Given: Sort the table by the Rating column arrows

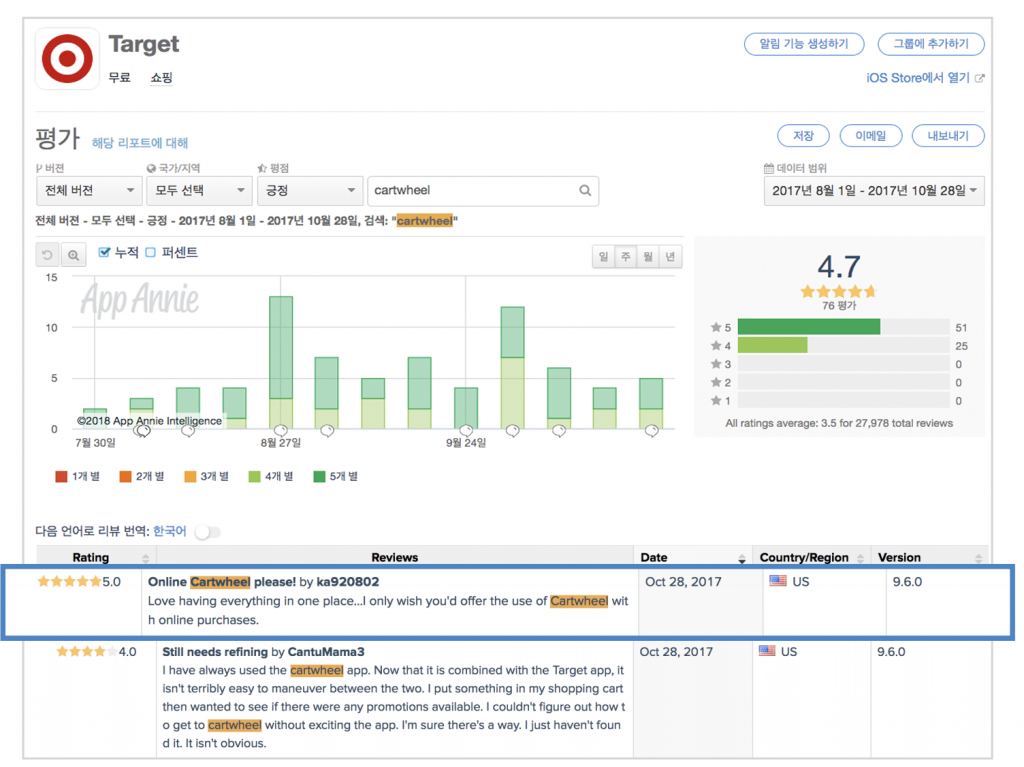Looking at the screenshot, I should point(145,558).
